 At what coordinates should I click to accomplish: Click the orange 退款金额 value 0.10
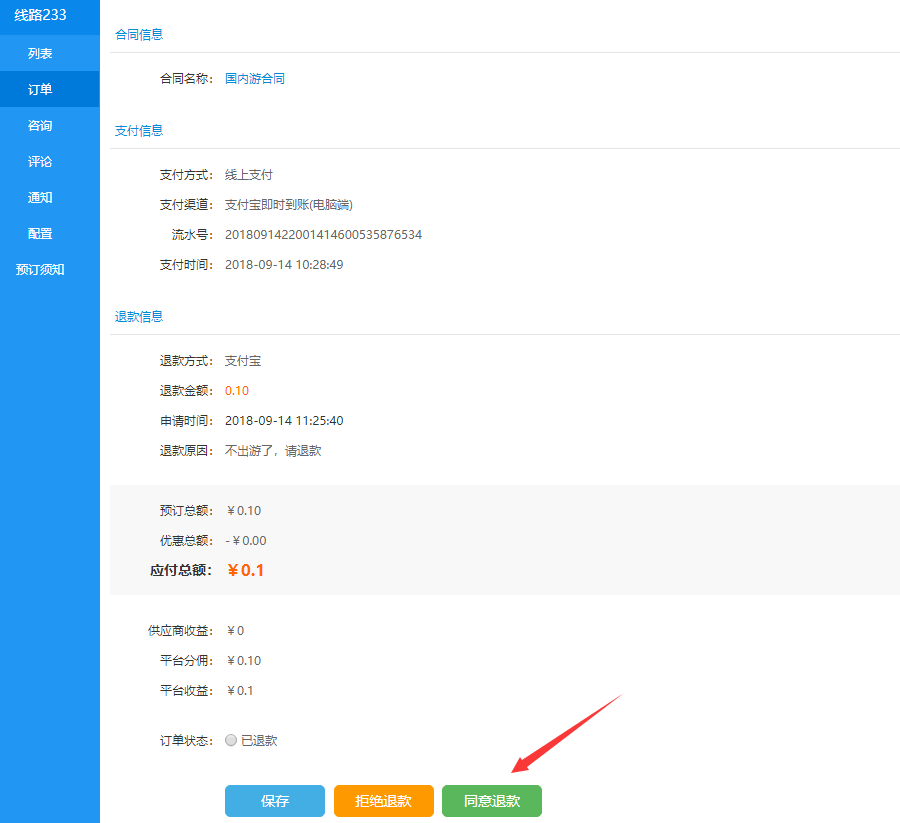(237, 390)
